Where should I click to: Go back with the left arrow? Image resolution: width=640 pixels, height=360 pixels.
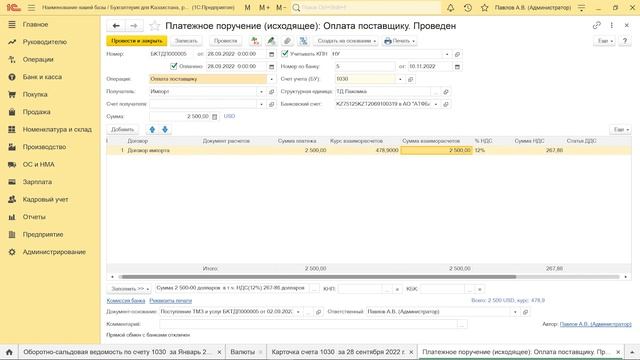(x=116, y=26)
